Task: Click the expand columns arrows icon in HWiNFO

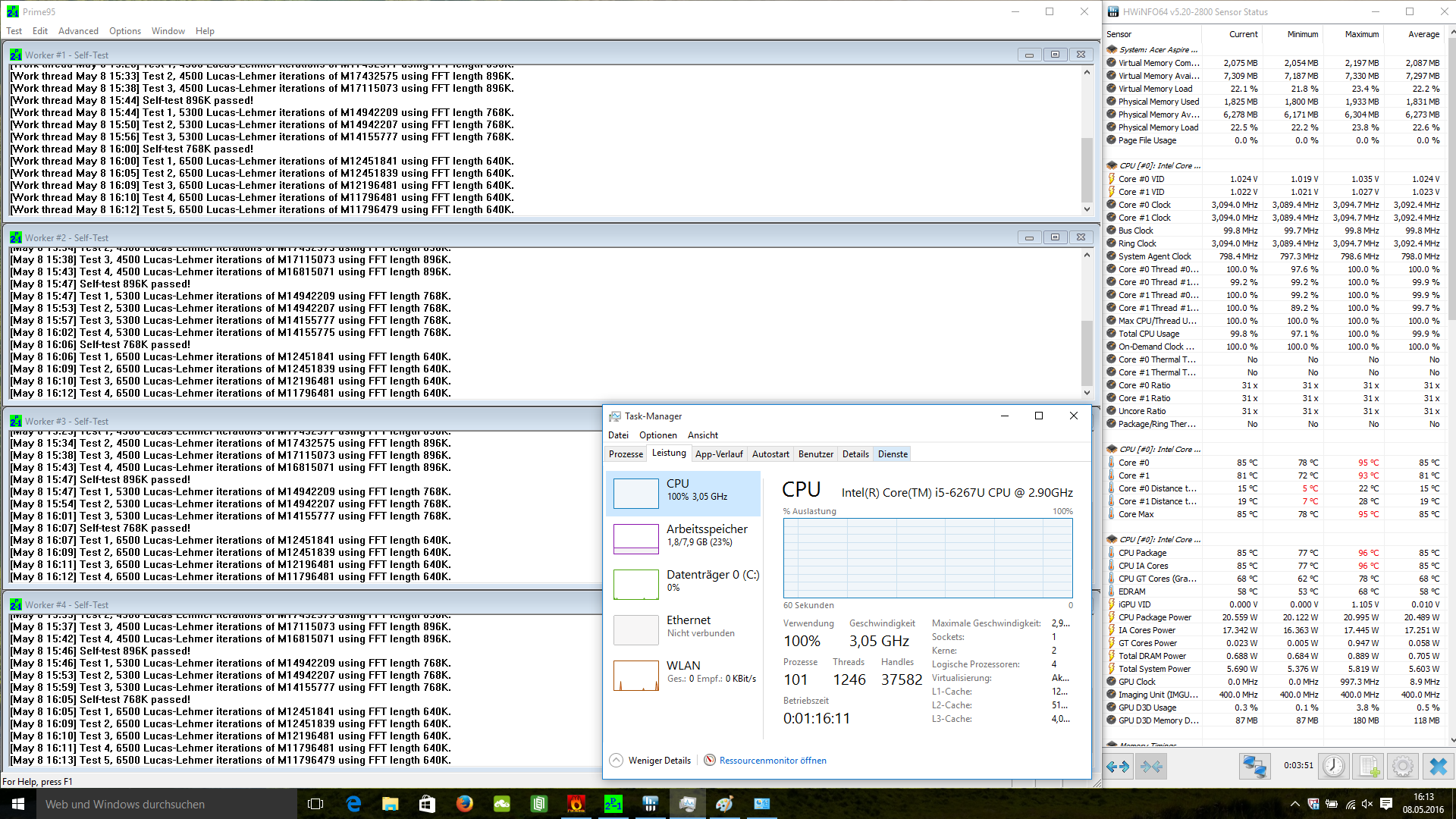Action: (1117, 767)
